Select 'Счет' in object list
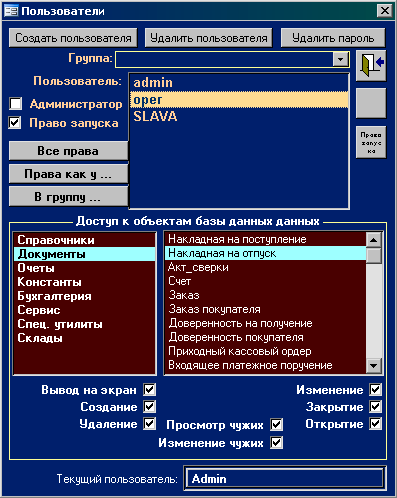 (x=265, y=281)
